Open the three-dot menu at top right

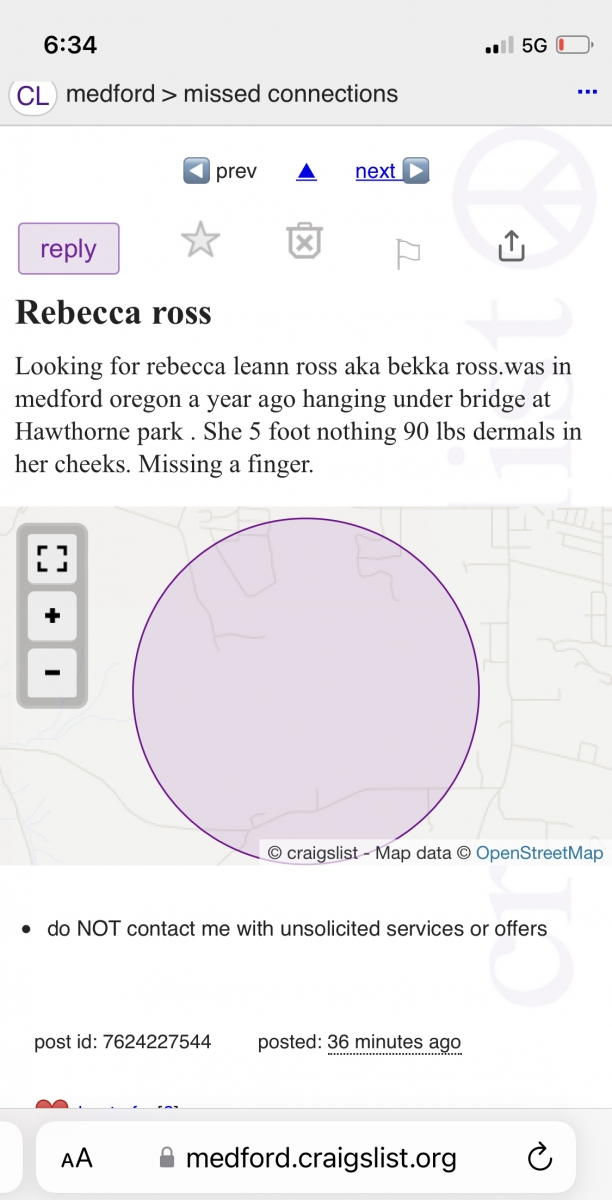point(587,93)
